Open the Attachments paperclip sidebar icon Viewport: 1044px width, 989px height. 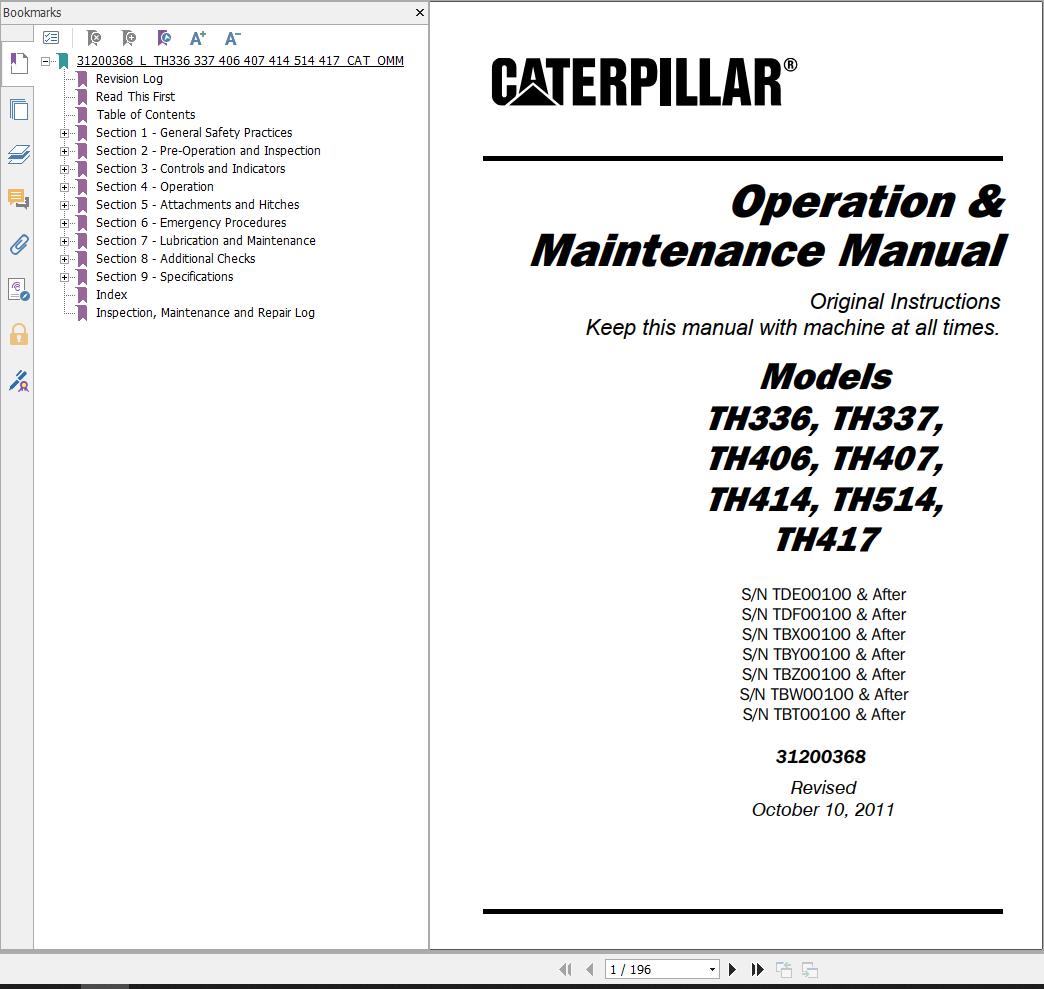(x=19, y=244)
